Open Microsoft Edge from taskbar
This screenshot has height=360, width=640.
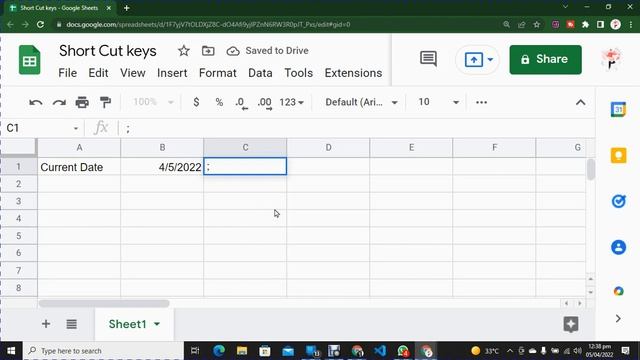[219, 351]
